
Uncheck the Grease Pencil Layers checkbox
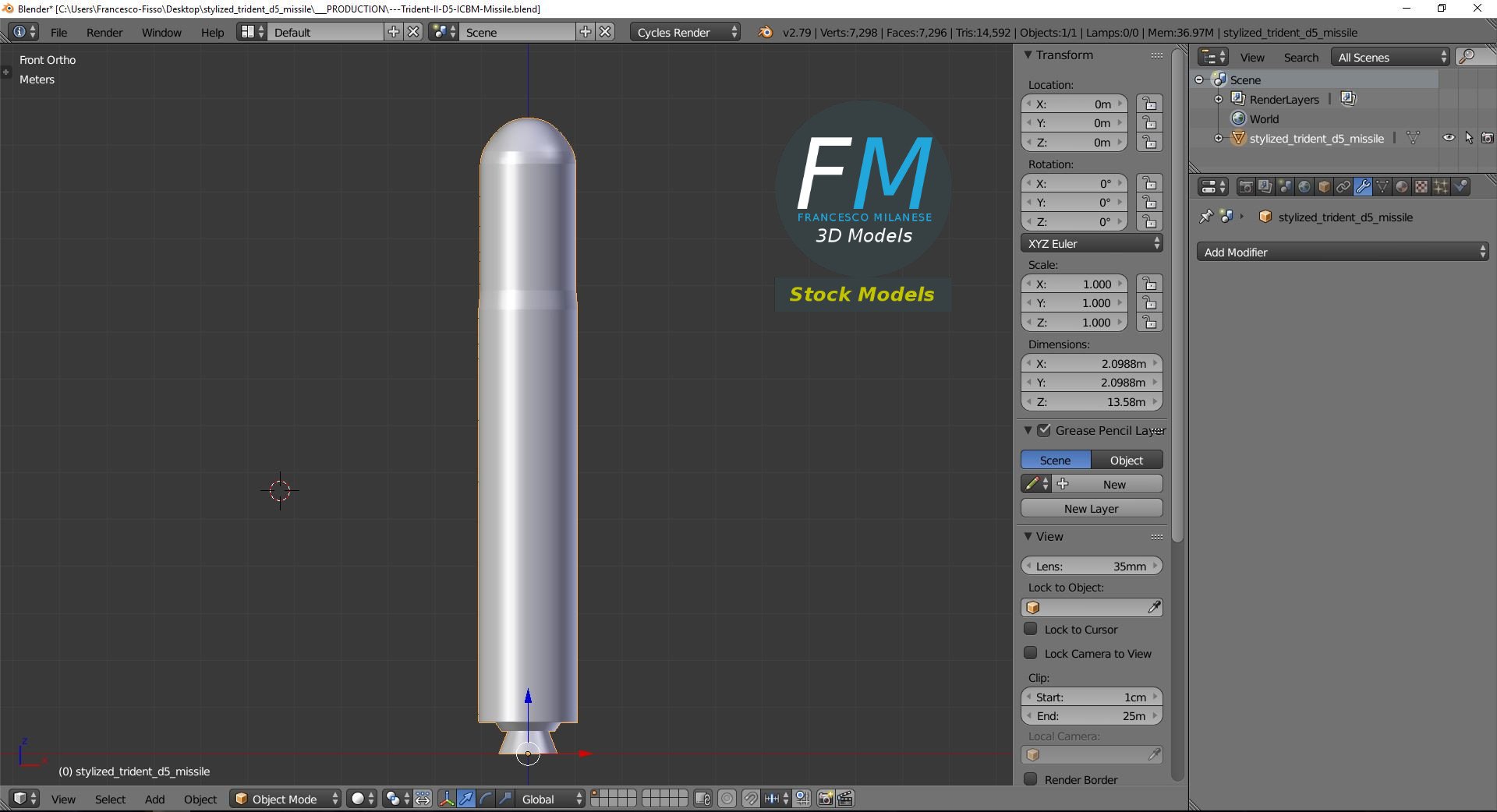click(1045, 430)
